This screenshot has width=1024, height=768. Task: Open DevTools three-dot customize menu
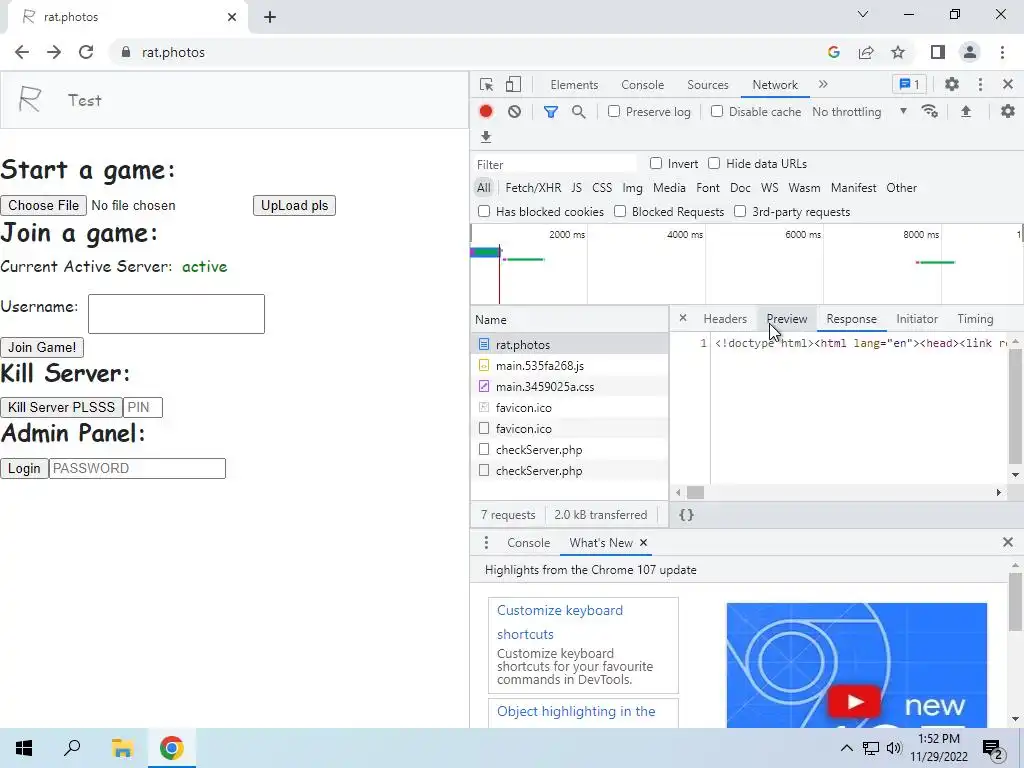click(980, 84)
